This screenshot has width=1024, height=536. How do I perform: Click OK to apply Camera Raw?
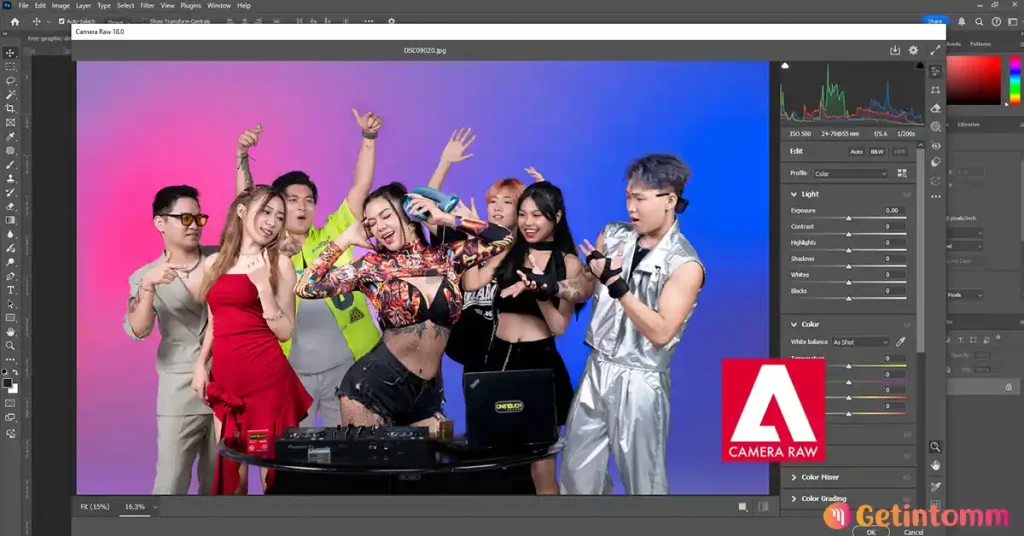tap(871, 531)
